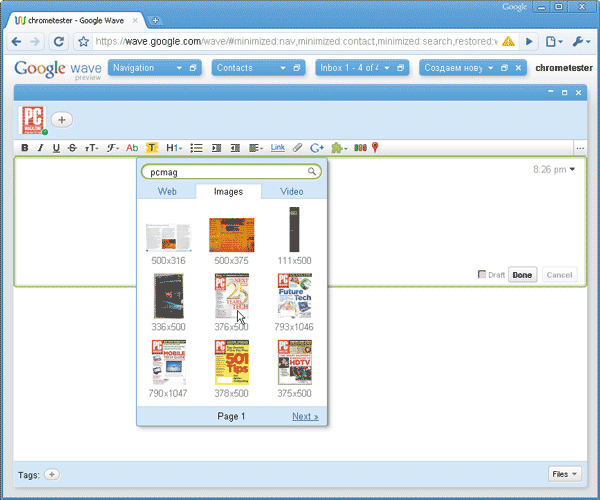Select the 336x500 image result
Screen dimensions: 600x500
point(169,296)
